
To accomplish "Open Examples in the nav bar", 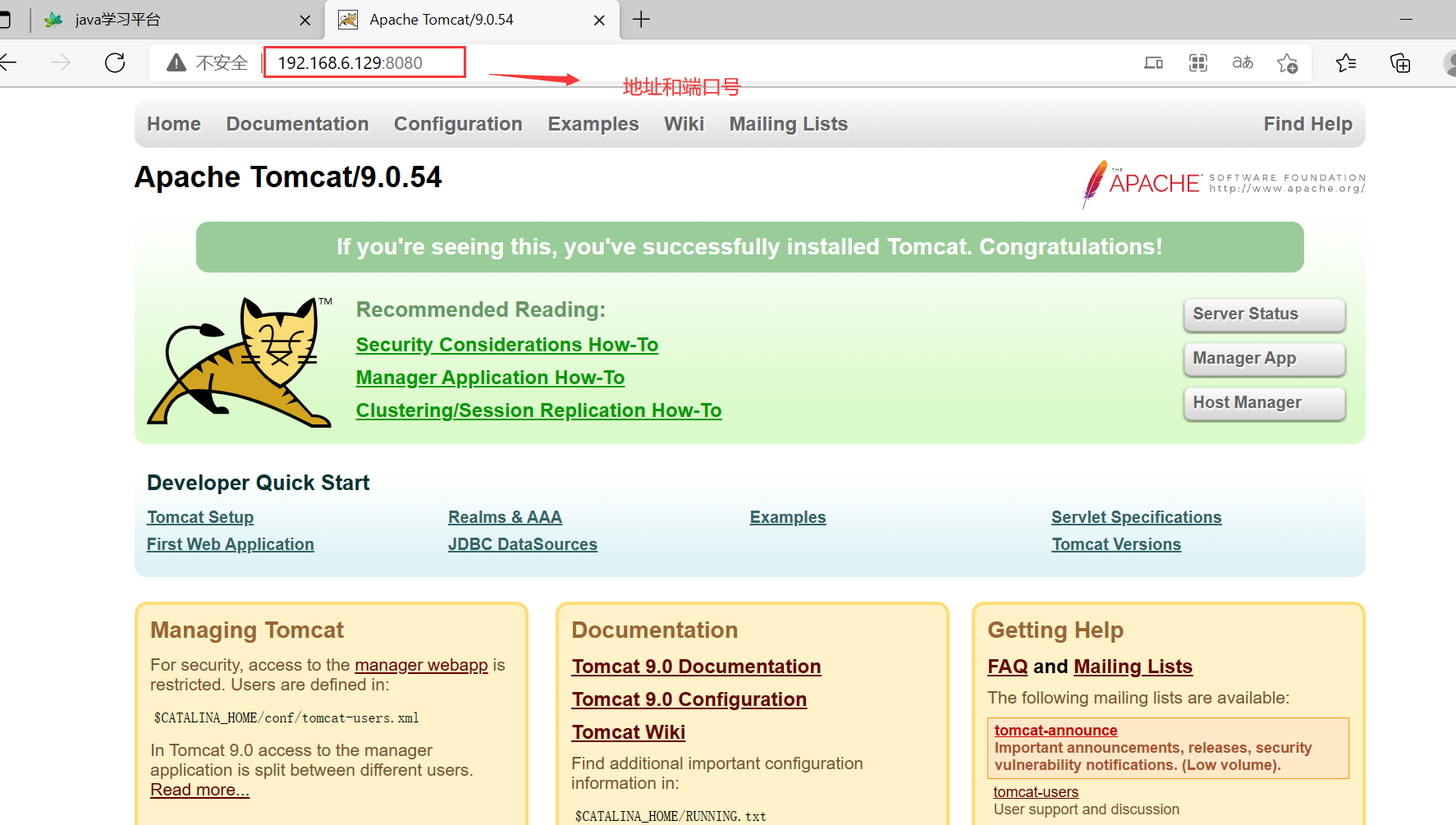I will click(593, 124).
